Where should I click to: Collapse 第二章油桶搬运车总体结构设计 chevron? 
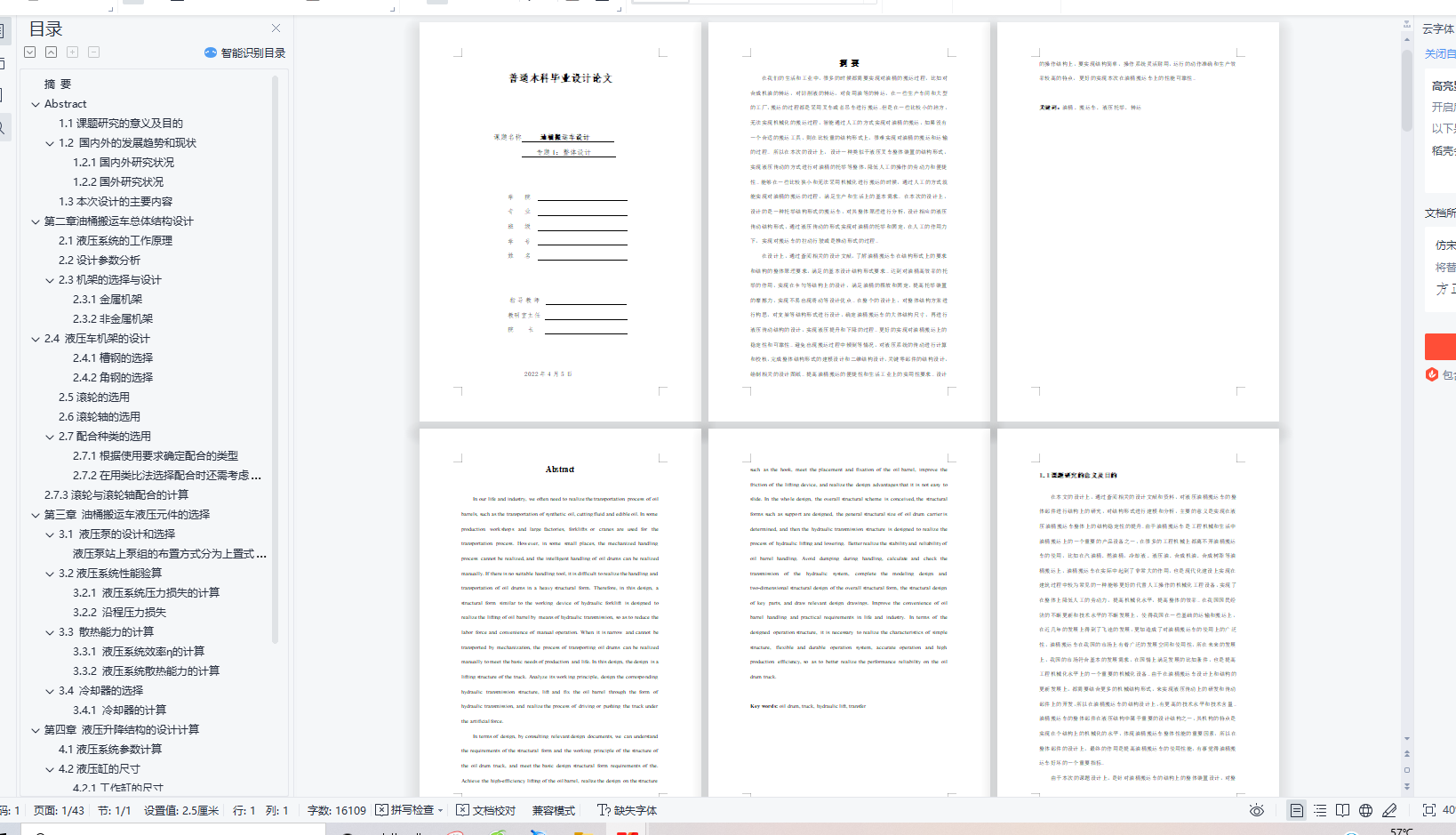(36, 221)
